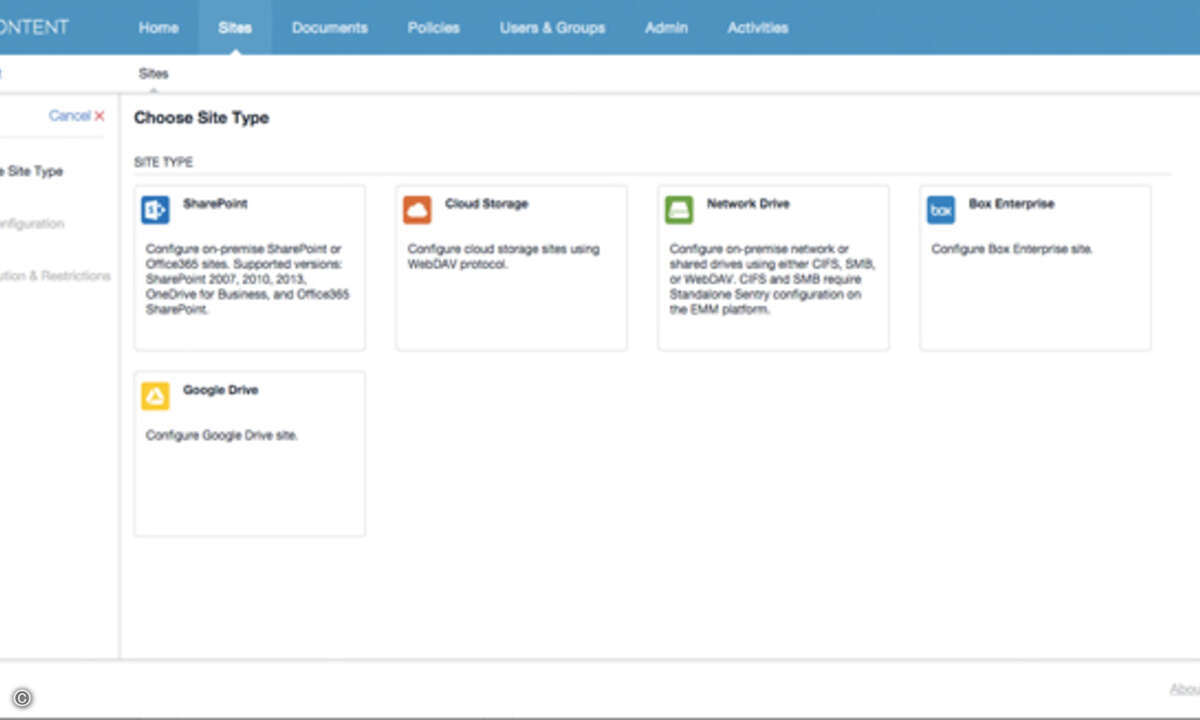Image resolution: width=1200 pixels, height=720 pixels.
Task: Switch to the Activities tab
Action: (758, 28)
